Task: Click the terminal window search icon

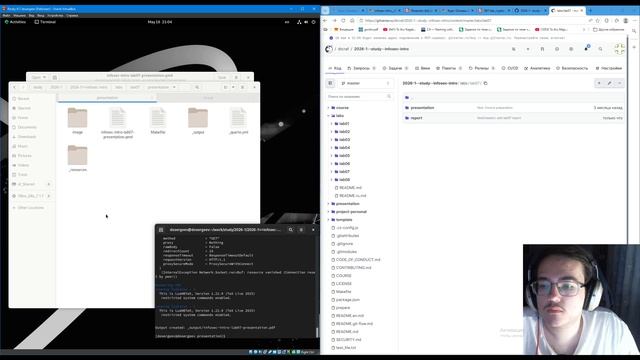Action: point(291,230)
